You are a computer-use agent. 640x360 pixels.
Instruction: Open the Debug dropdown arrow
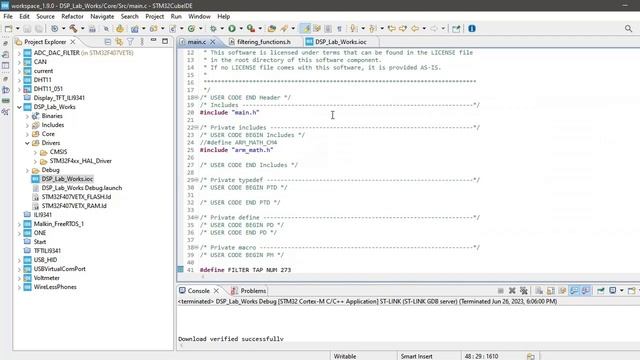222,29
